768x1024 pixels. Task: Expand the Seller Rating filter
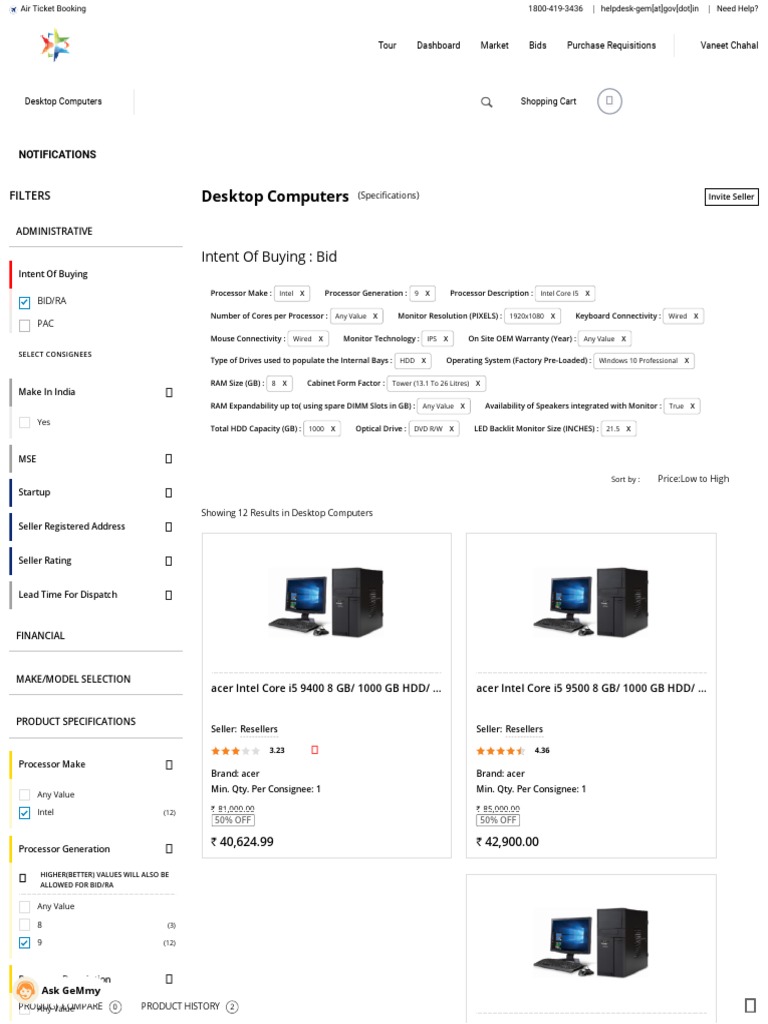[x=168, y=561]
